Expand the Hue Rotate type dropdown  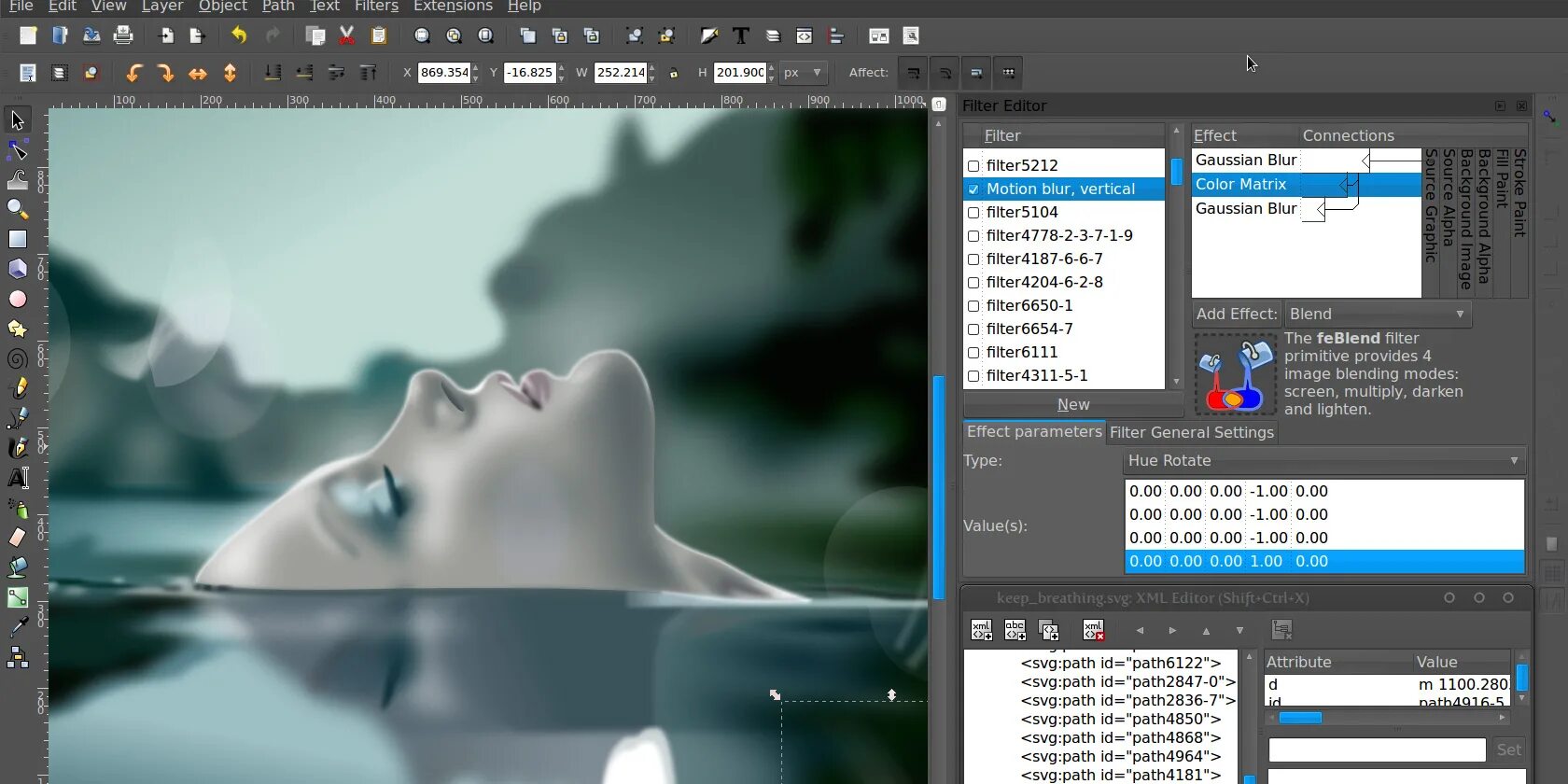[x=1323, y=461]
